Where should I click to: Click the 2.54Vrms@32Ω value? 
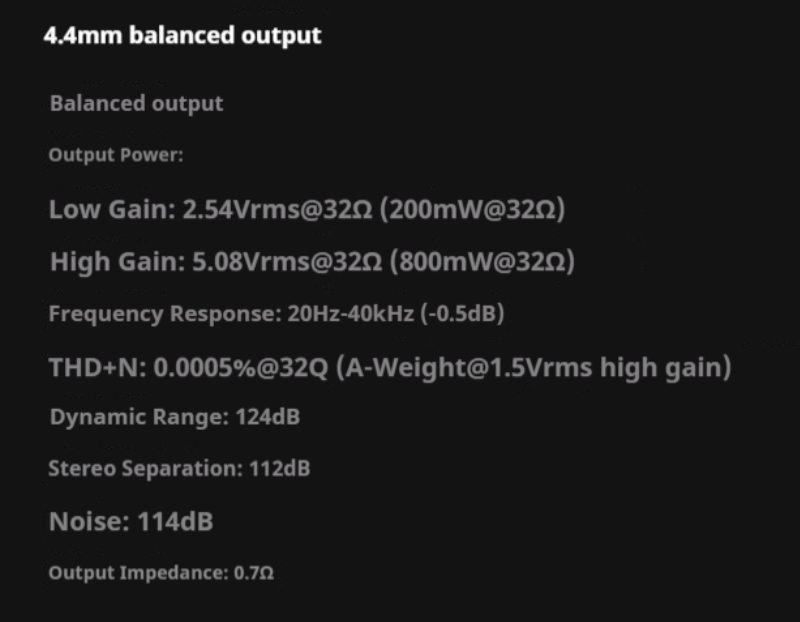[x=279, y=211]
